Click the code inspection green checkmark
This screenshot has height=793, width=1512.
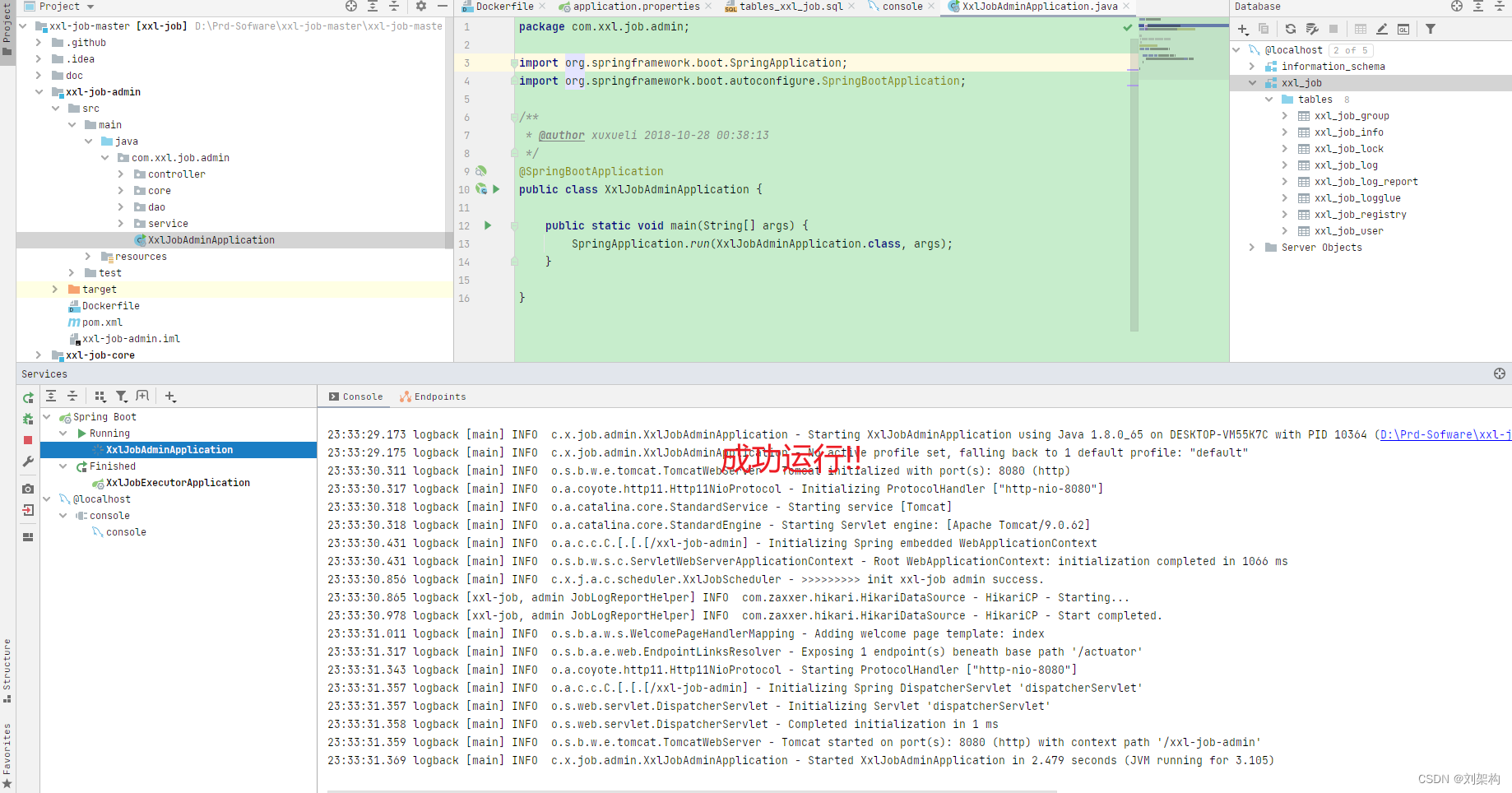pyautogui.click(x=1128, y=27)
